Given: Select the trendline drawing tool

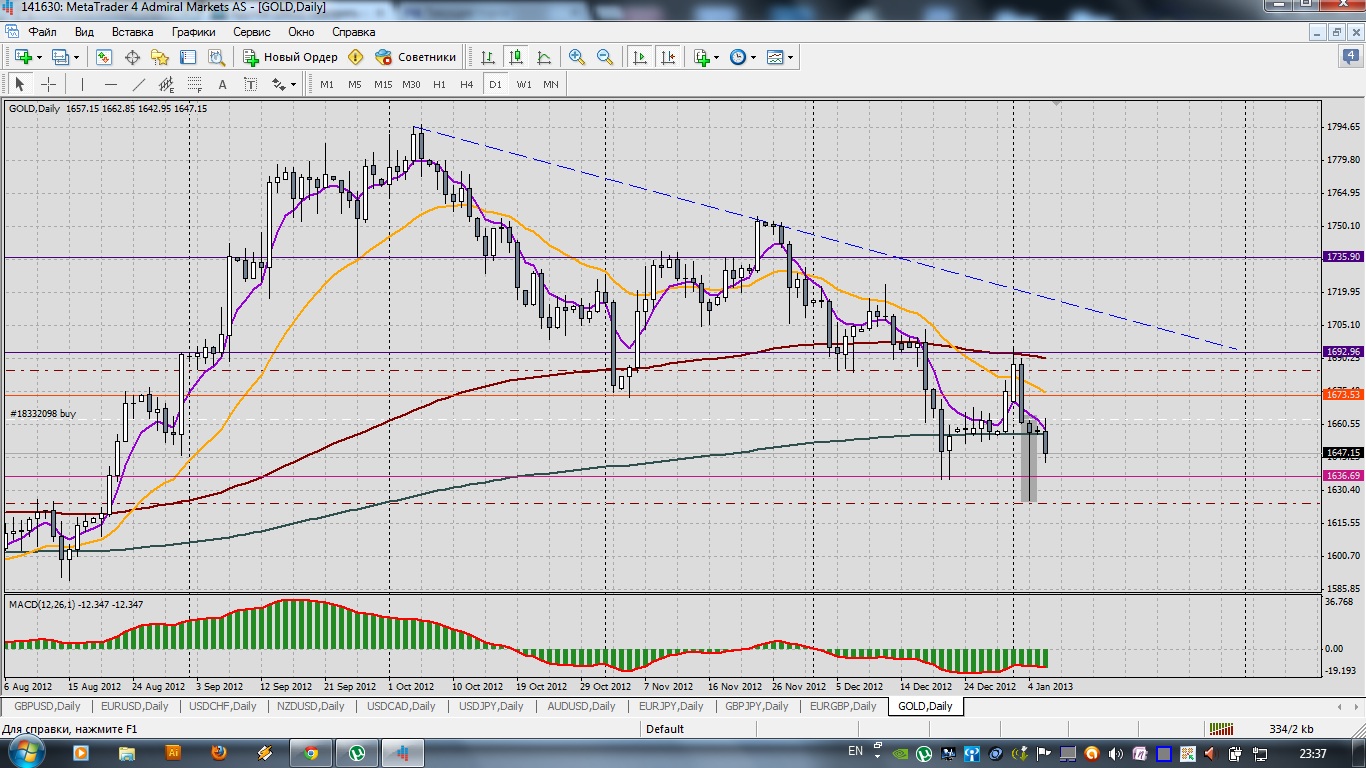Looking at the screenshot, I should point(139,85).
